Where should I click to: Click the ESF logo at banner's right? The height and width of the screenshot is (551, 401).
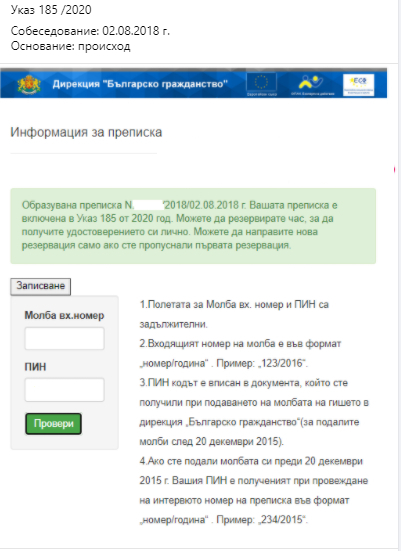[358, 84]
